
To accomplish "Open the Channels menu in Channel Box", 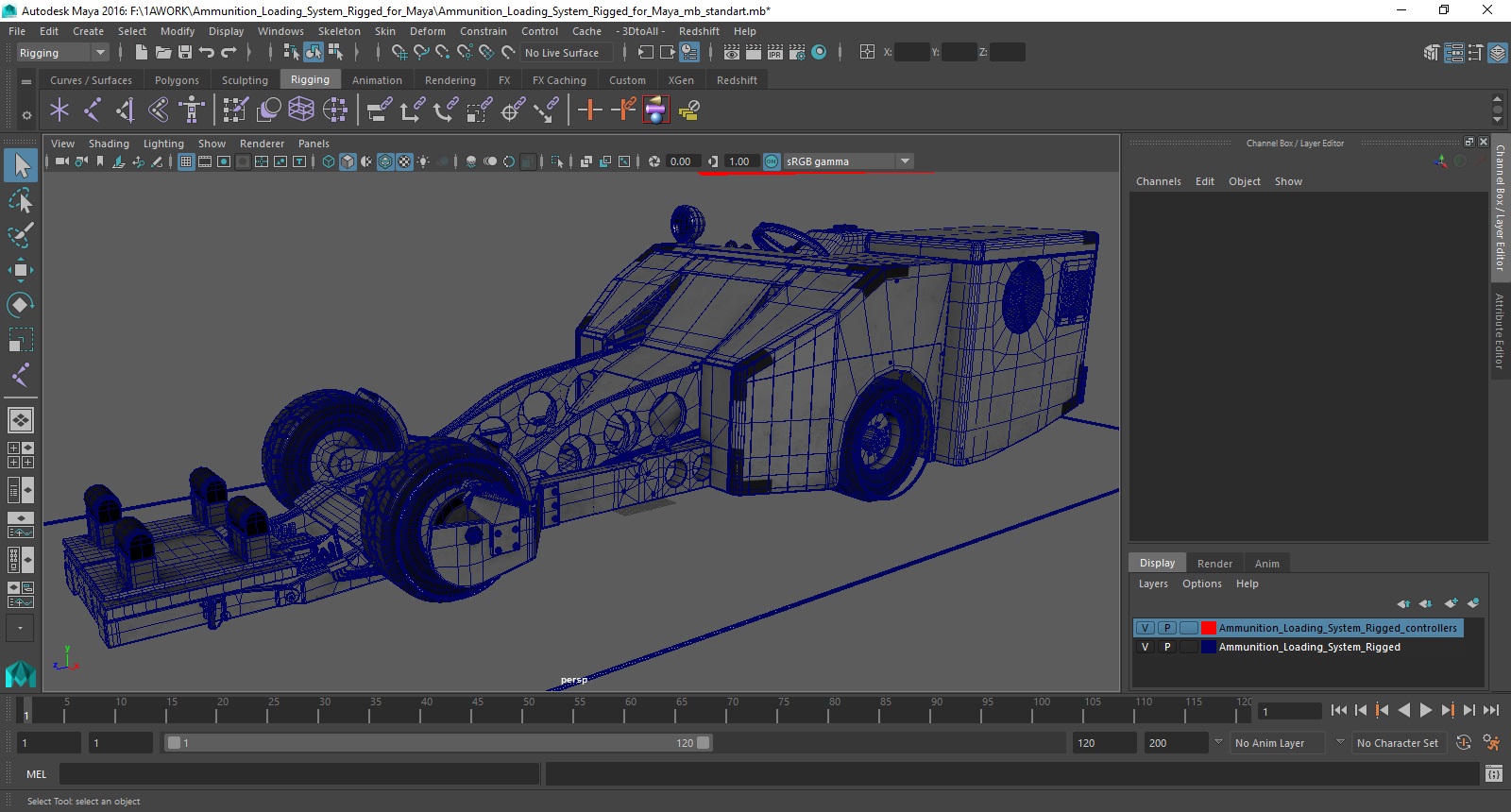I will click(x=1158, y=181).
